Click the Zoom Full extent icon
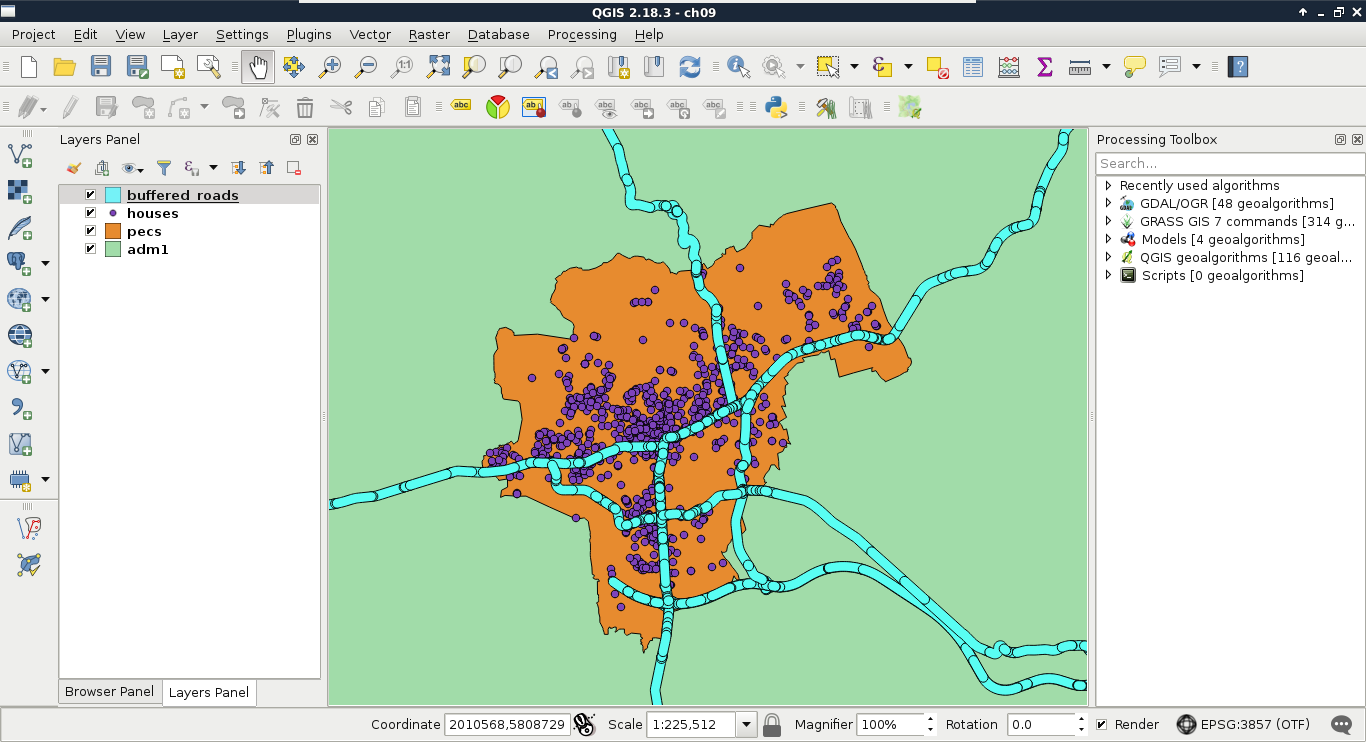1366x742 pixels. [x=438, y=67]
